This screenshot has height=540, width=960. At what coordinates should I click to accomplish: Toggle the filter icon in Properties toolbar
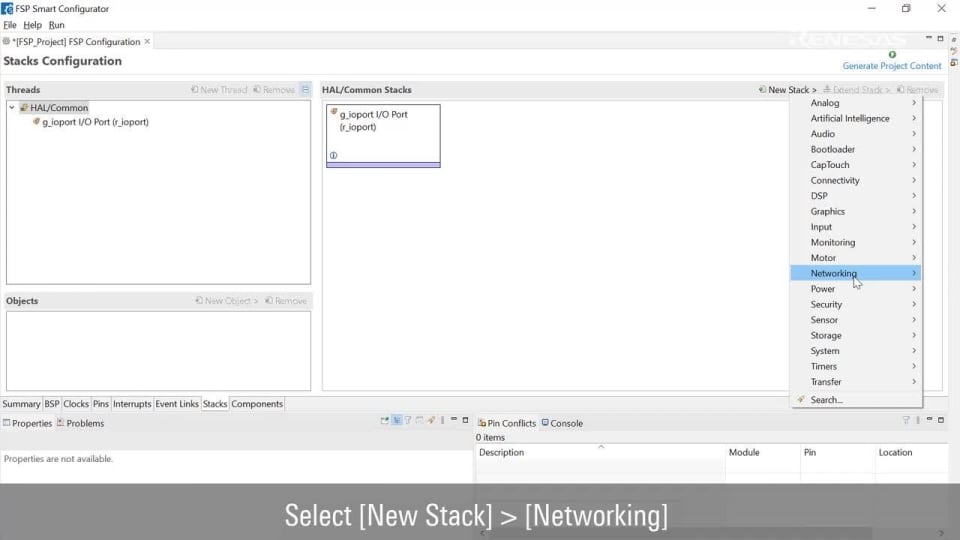(x=408, y=421)
